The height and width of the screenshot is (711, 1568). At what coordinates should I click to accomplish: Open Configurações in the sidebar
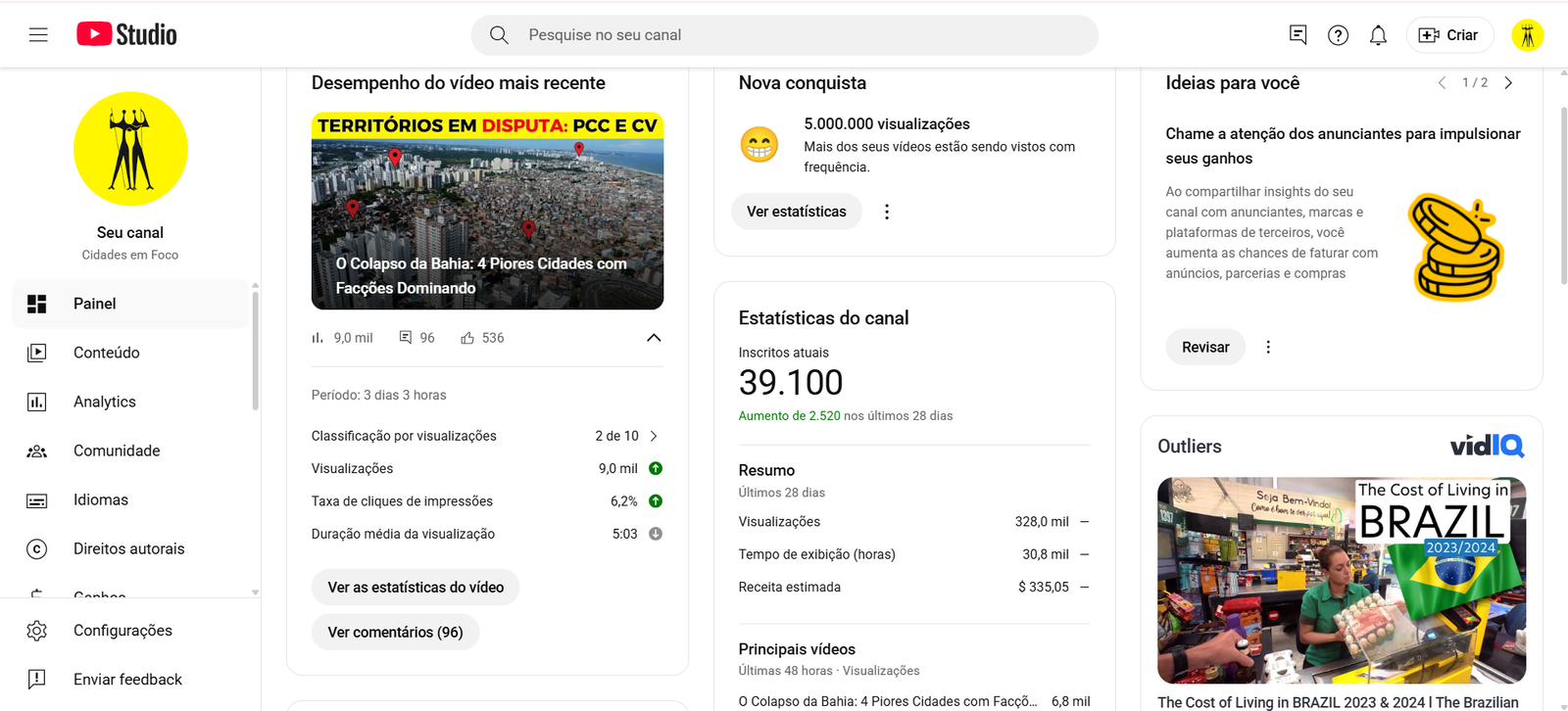coord(130,631)
